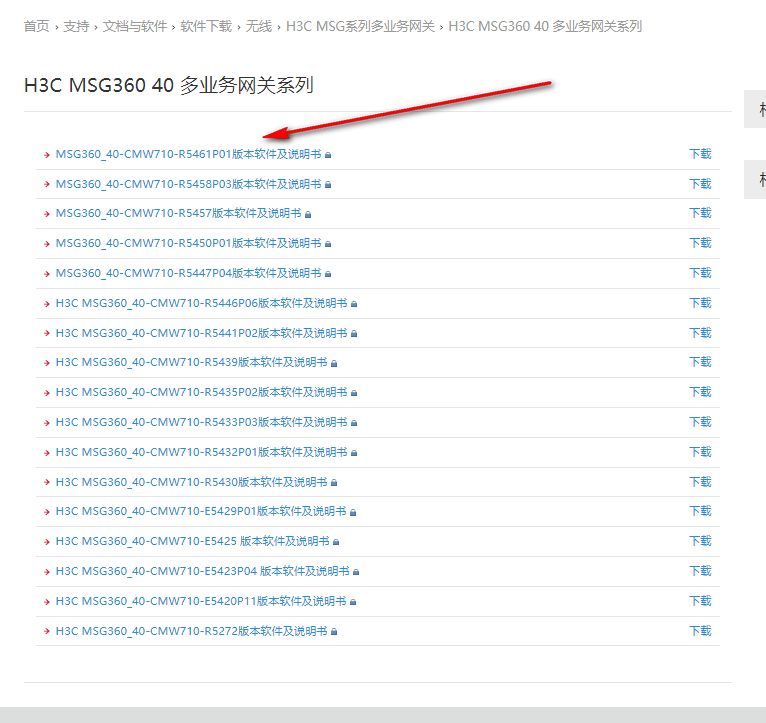The height and width of the screenshot is (723, 766).
Task: Click the lock icon beside R5433P03
Action: point(354,423)
